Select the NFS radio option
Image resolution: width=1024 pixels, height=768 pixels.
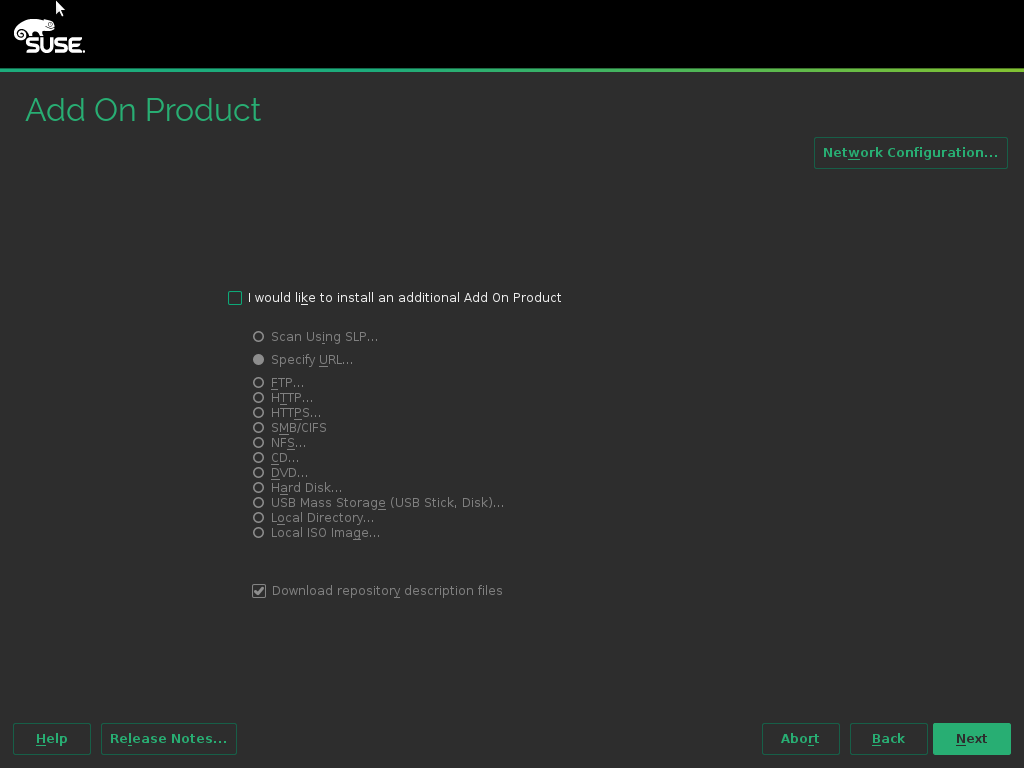[x=259, y=443]
